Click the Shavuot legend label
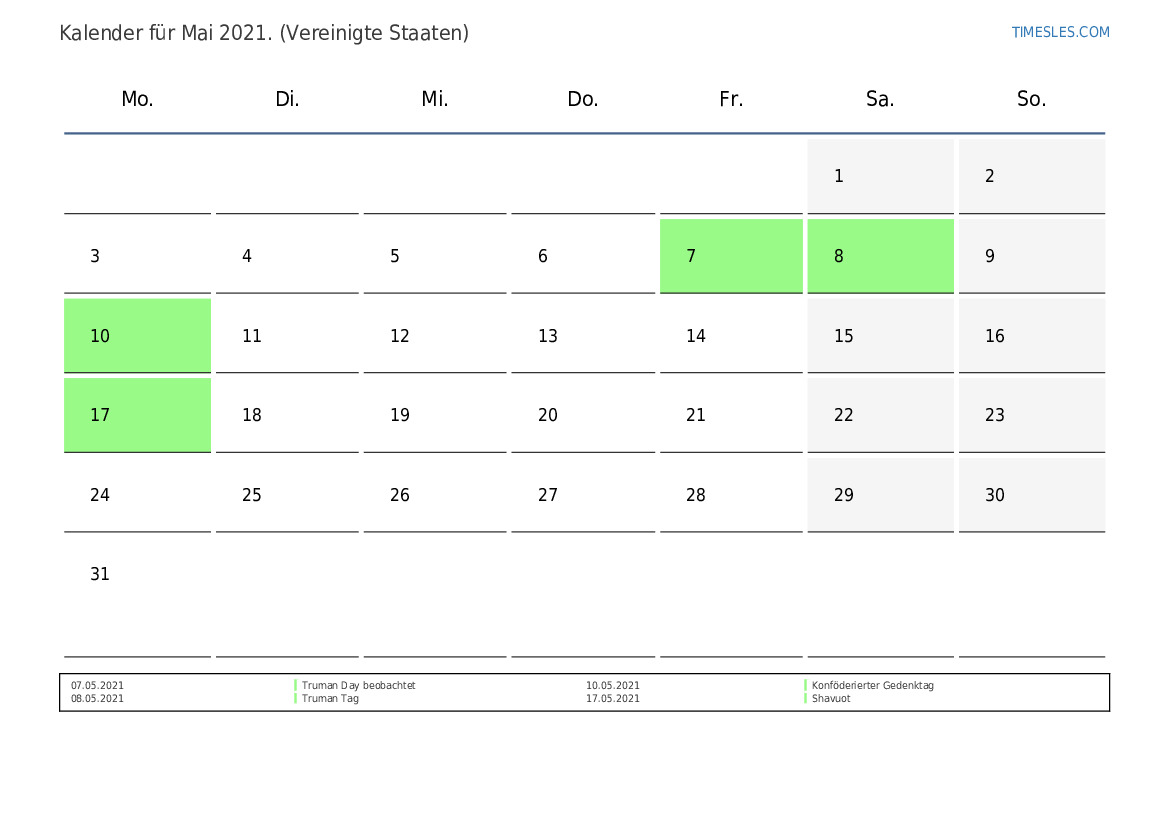1169x827 pixels. tap(831, 699)
